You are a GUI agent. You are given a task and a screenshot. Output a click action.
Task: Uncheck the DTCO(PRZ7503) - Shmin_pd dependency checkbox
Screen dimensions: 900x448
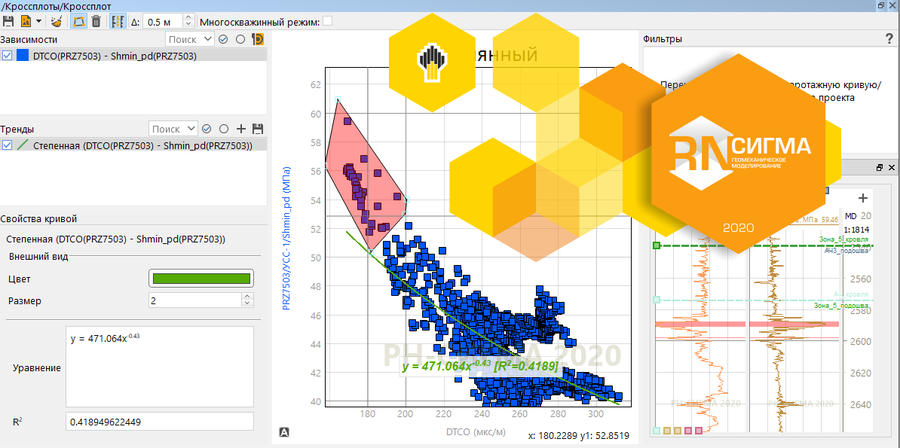click(x=8, y=56)
